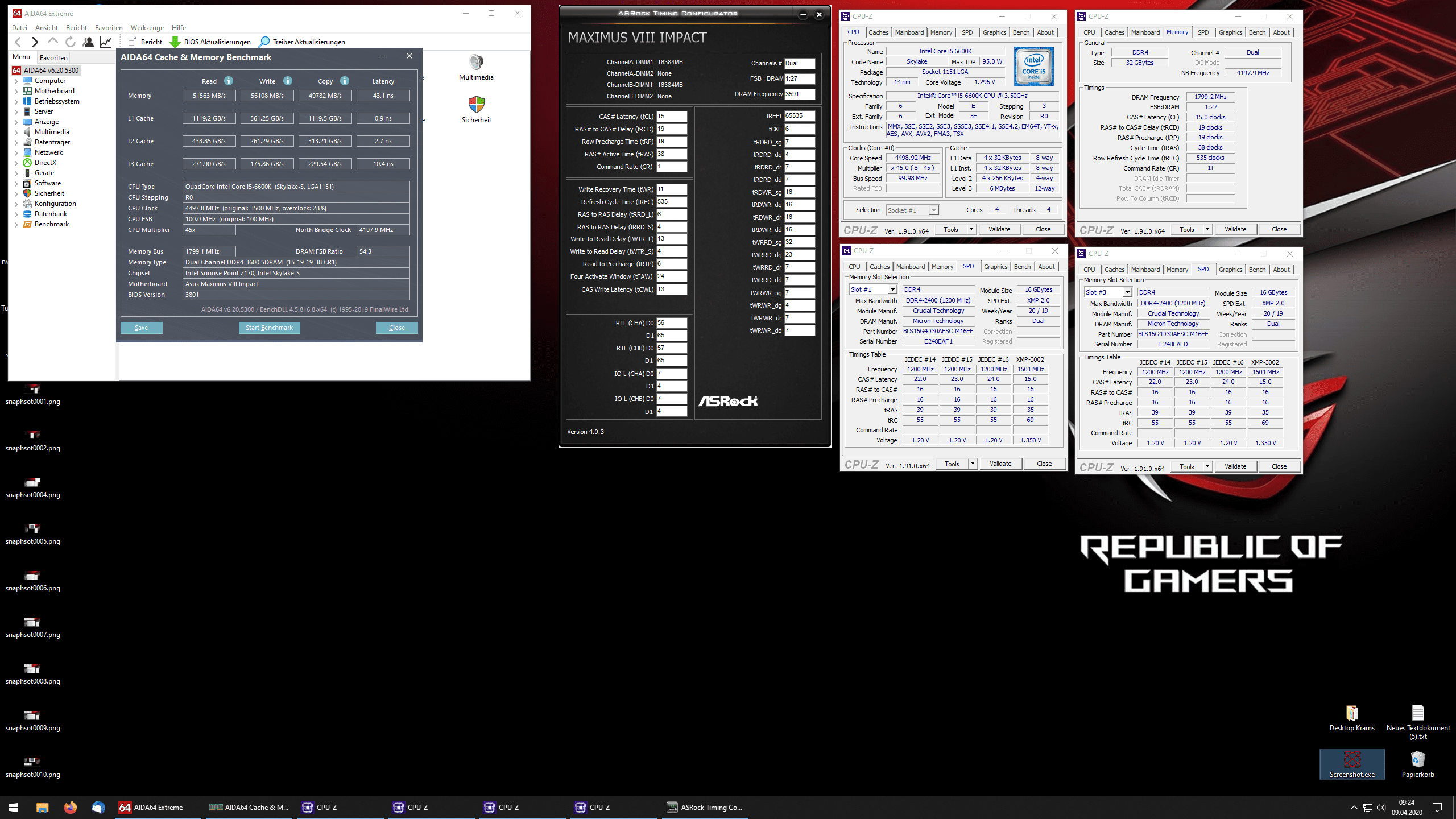The width and height of the screenshot is (1456, 819).
Task: Expand the Motherboard tree node
Action: 16,91
